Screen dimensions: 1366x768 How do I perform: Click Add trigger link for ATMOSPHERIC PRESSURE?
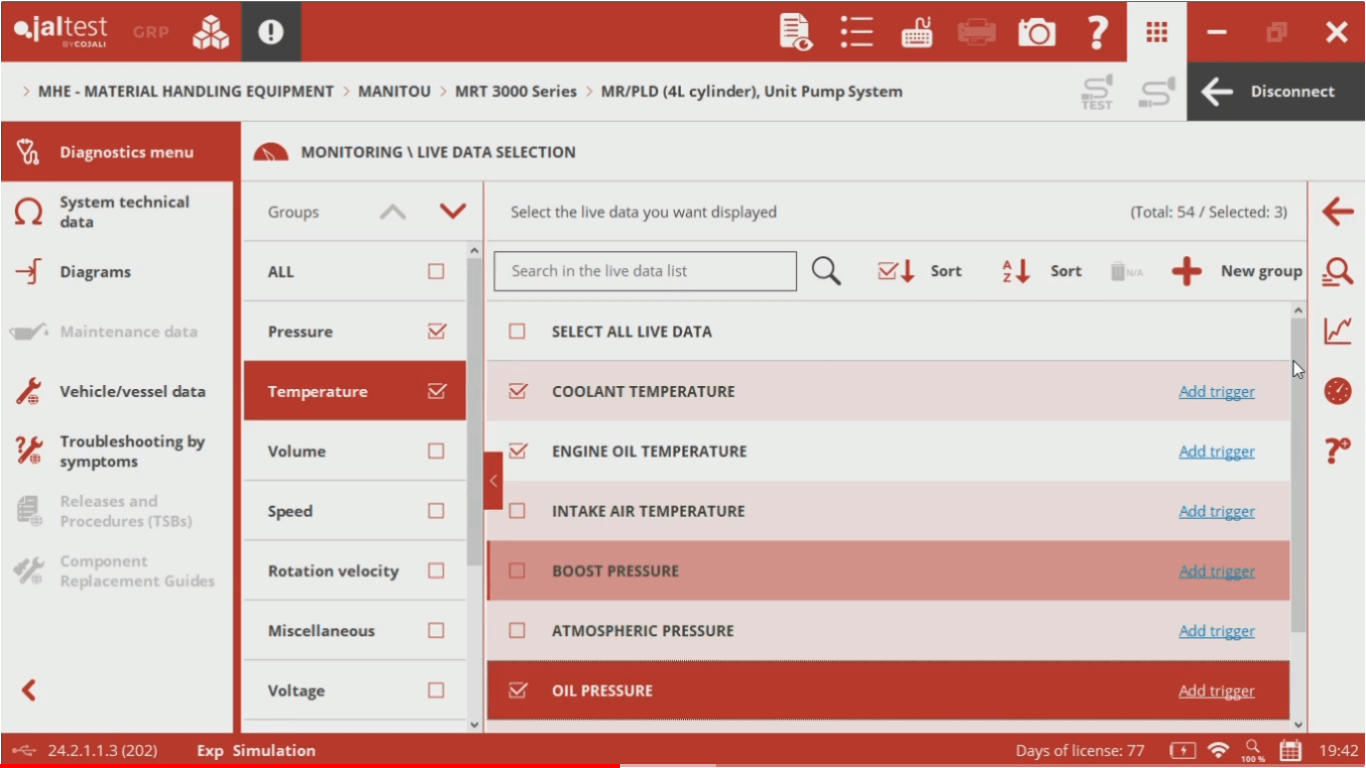coord(1216,631)
